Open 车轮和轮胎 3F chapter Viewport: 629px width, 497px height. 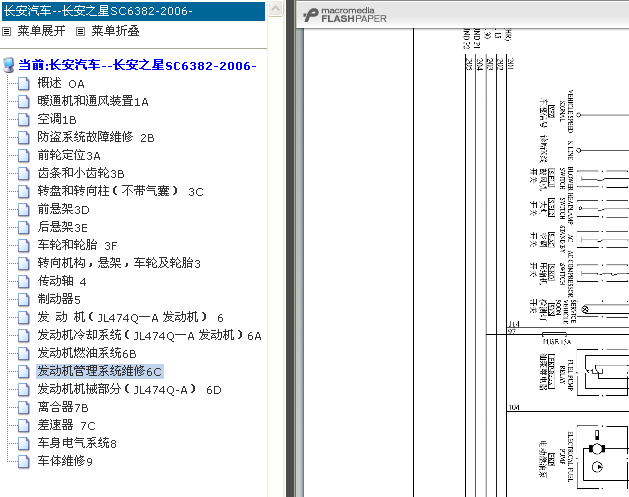click(x=77, y=245)
